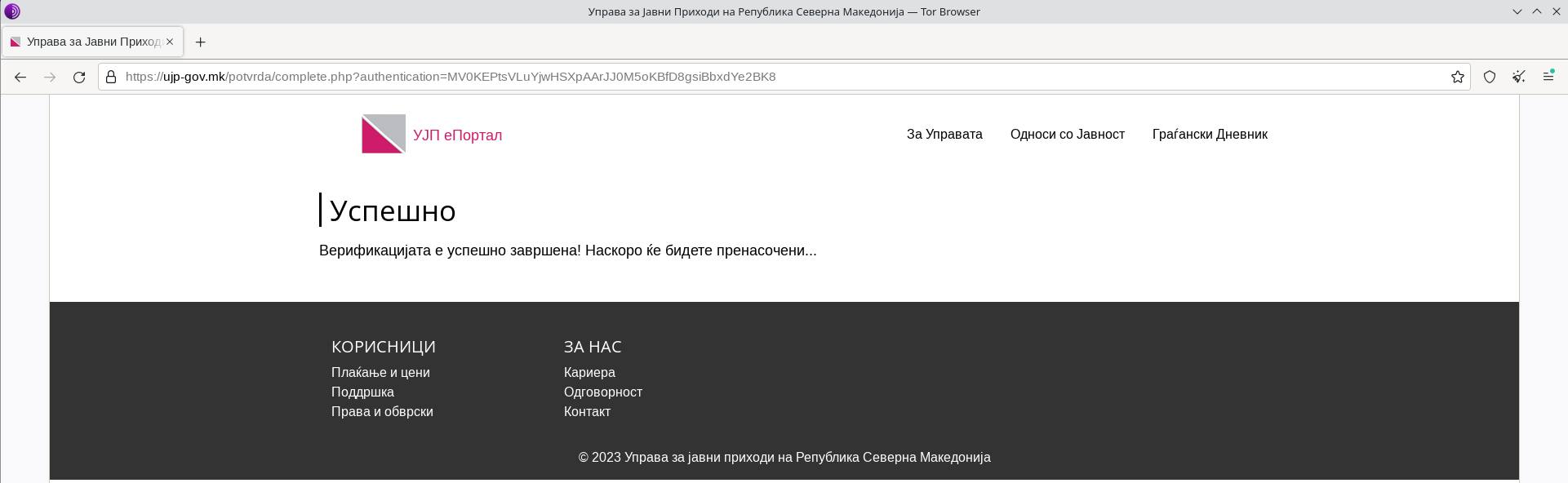The width and height of the screenshot is (1568, 483).
Task: Open Односи со Јавност menu item
Action: pyautogui.click(x=1067, y=134)
